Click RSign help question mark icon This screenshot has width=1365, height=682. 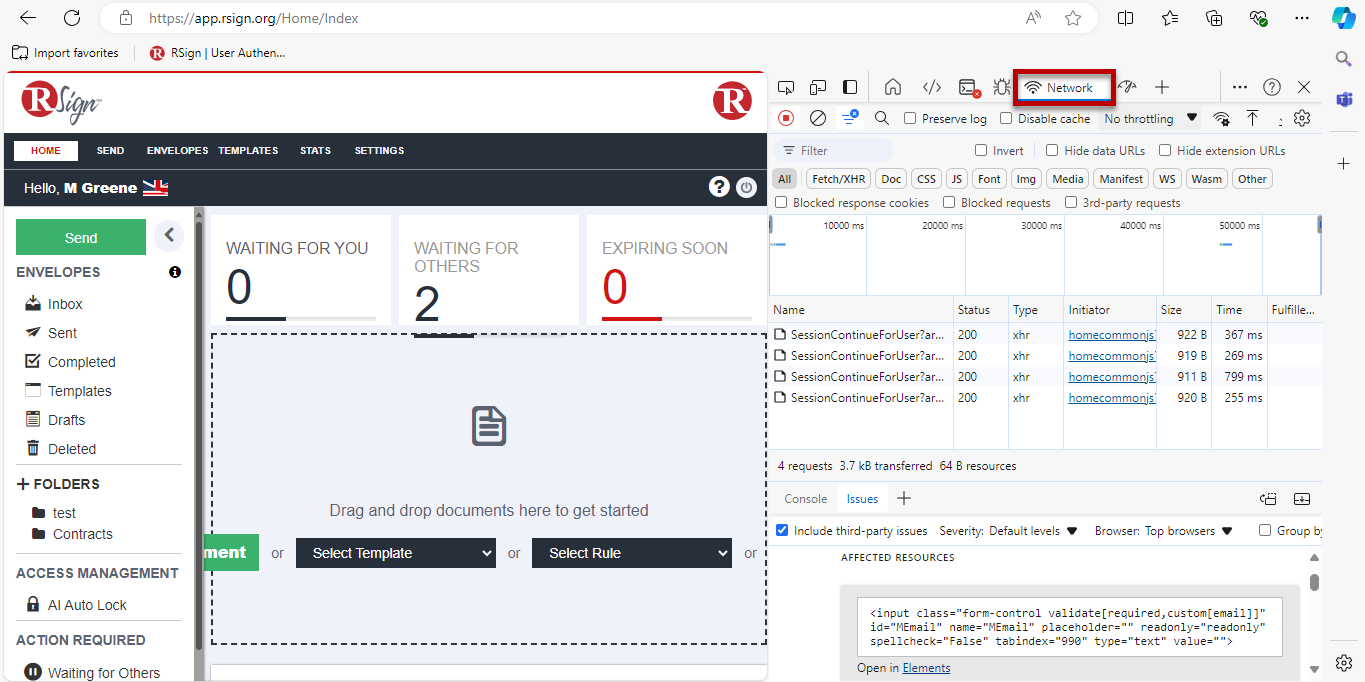pos(718,187)
